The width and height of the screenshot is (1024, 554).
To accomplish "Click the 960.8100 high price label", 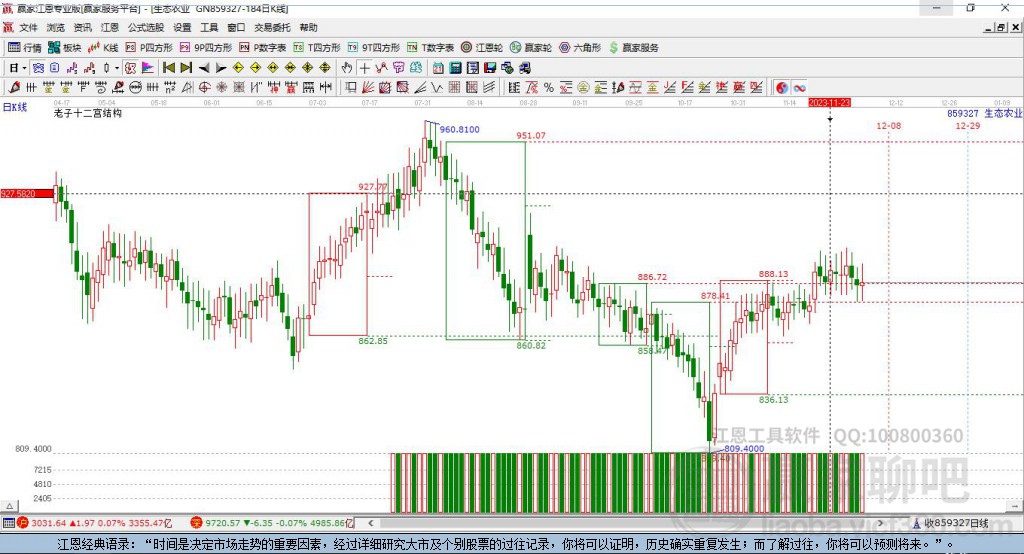I will click(459, 129).
